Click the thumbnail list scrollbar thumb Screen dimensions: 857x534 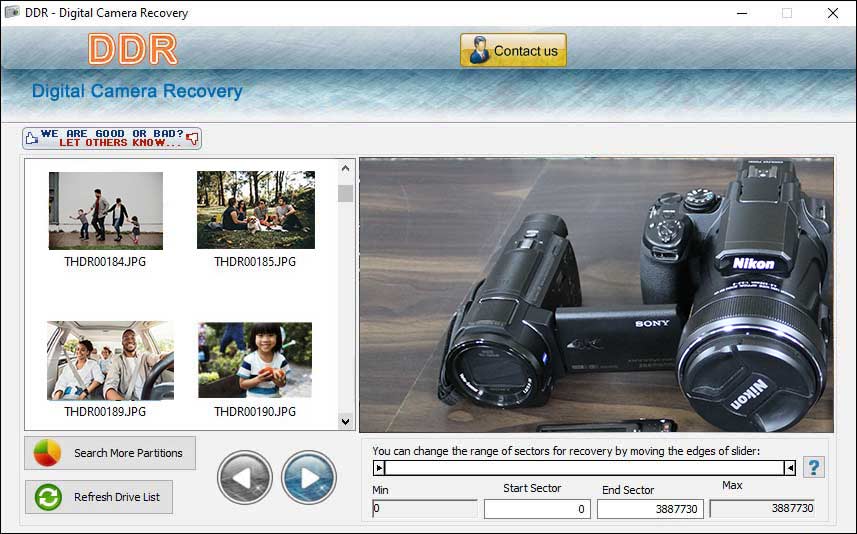tap(345, 193)
